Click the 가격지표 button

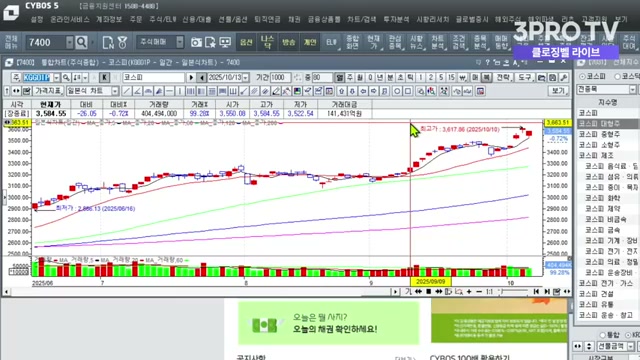[48, 91]
